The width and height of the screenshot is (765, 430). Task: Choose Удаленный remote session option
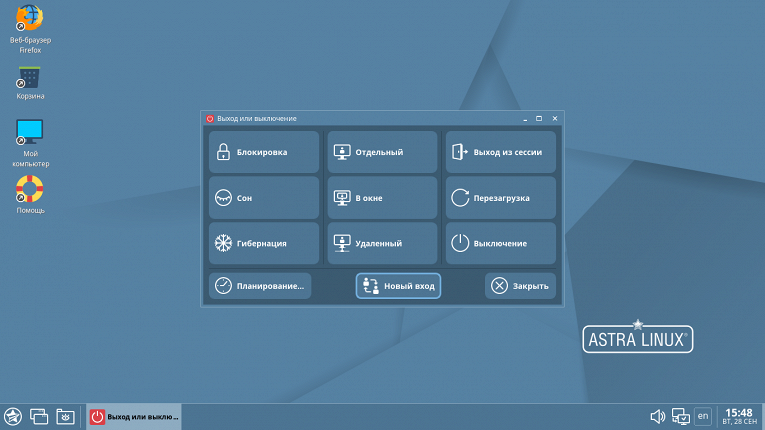[382, 243]
